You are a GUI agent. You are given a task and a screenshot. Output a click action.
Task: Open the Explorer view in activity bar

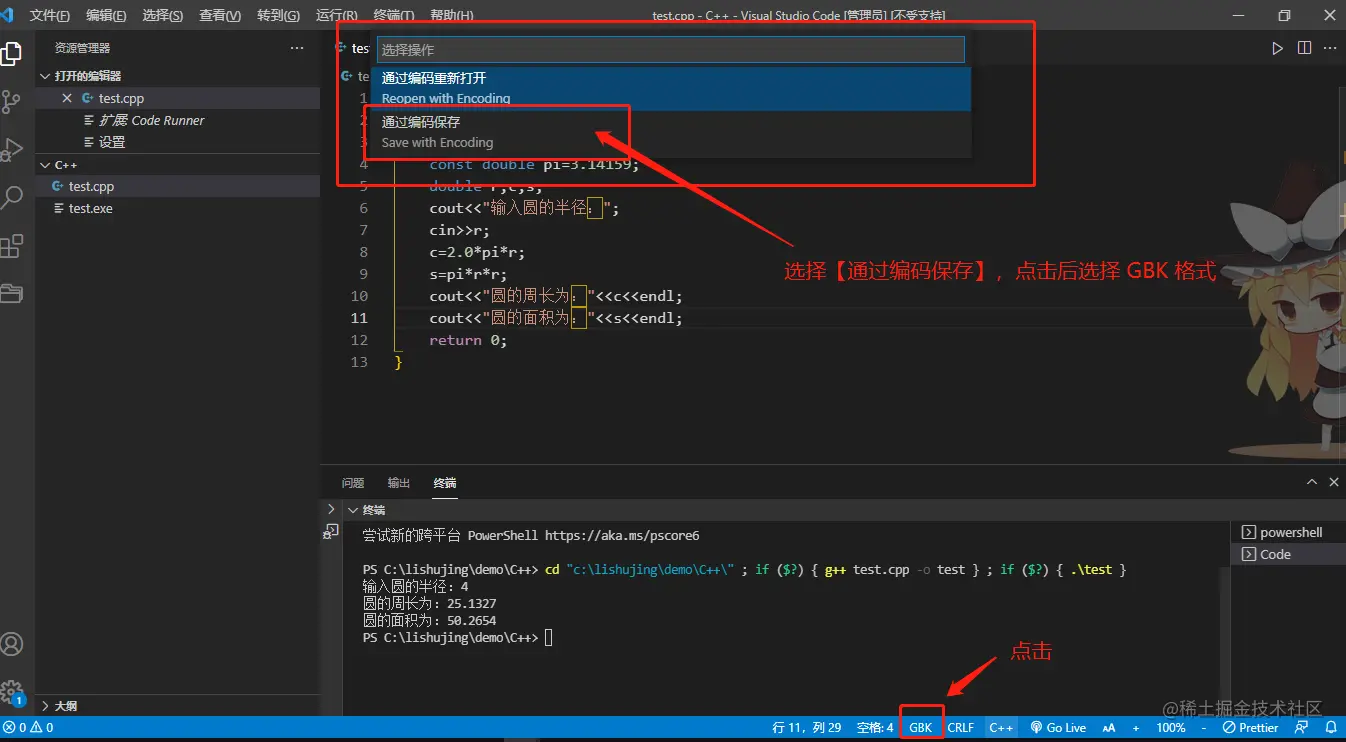11,53
